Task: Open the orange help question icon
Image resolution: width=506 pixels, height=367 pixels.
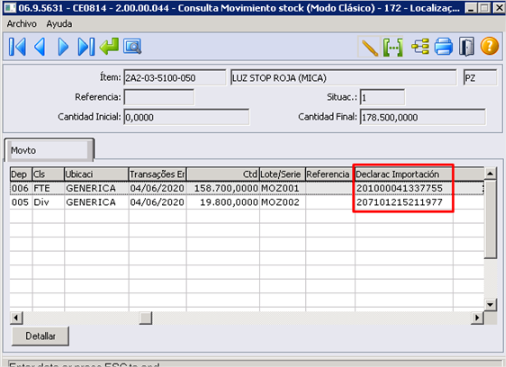Action: pyautogui.click(x=489, y=46)
